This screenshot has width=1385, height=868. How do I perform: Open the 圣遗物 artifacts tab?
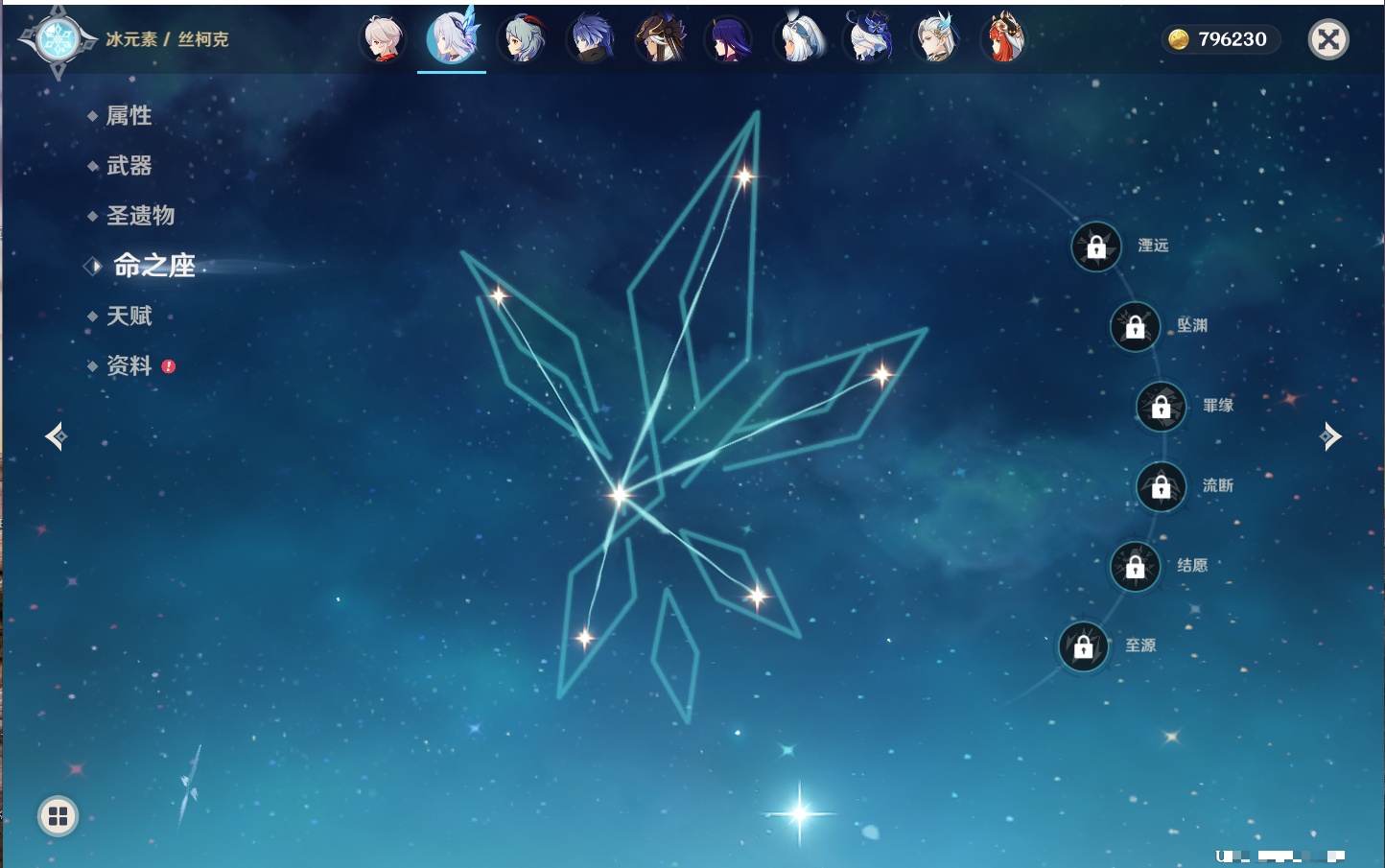click(140, 216)
